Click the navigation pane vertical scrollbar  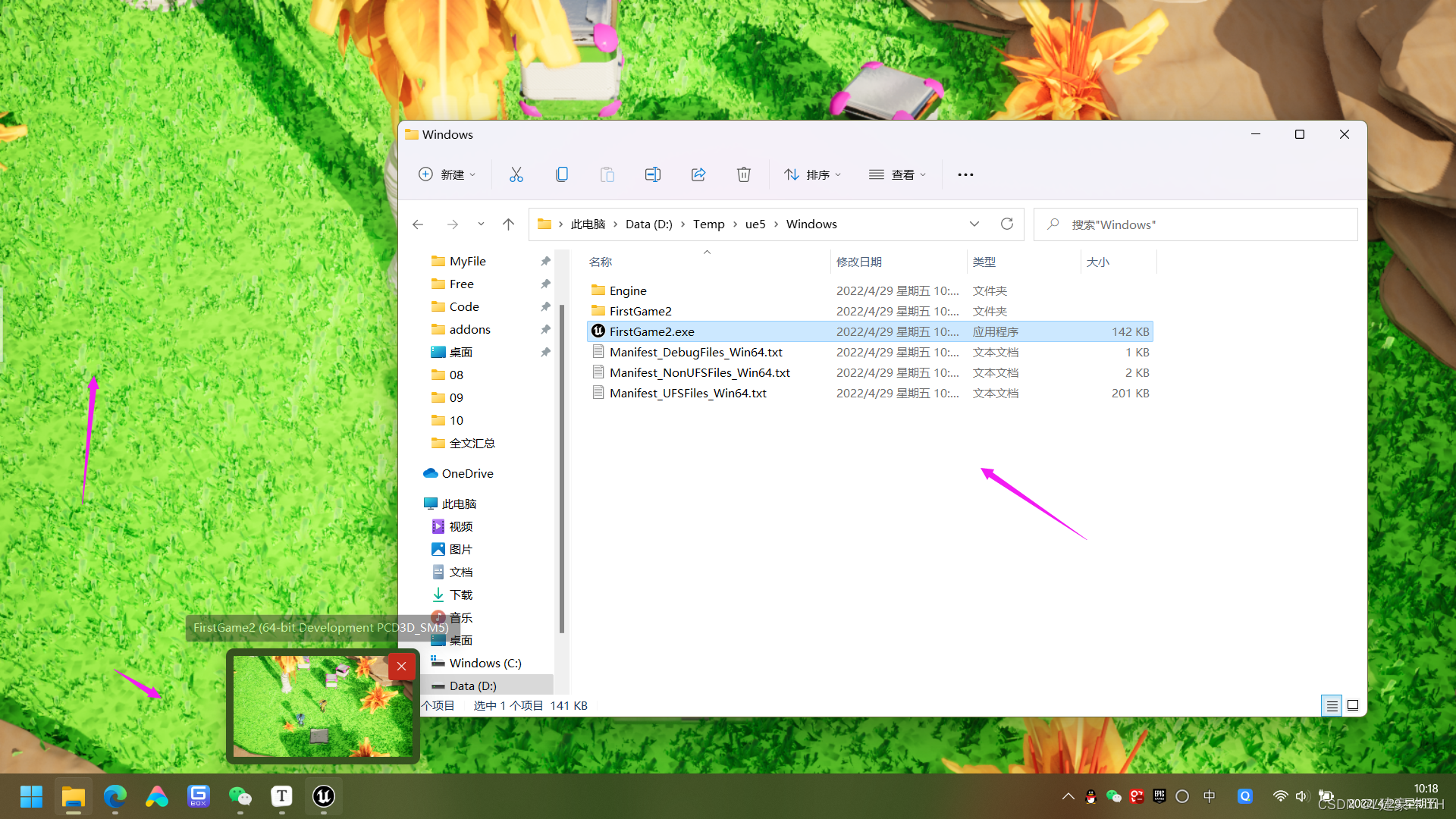coord(562,469)
